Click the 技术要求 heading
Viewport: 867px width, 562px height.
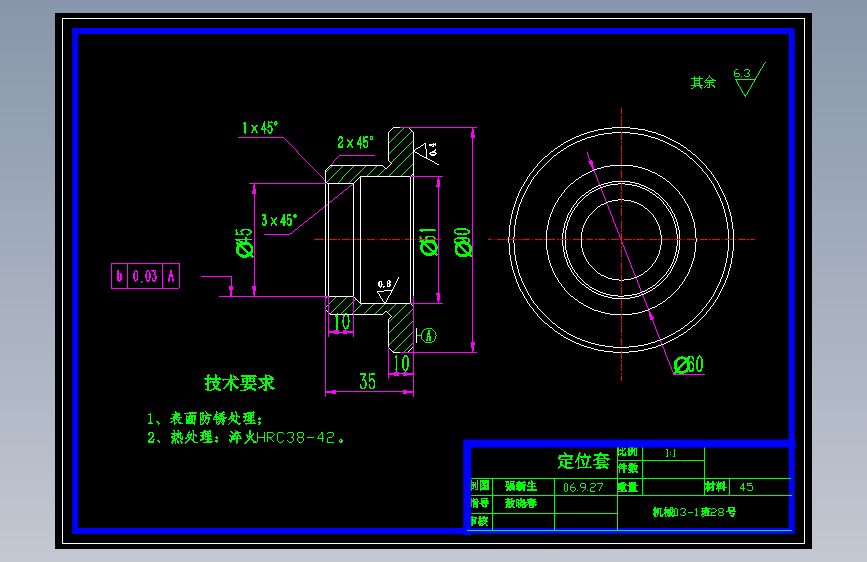click(x=239, y=383)
